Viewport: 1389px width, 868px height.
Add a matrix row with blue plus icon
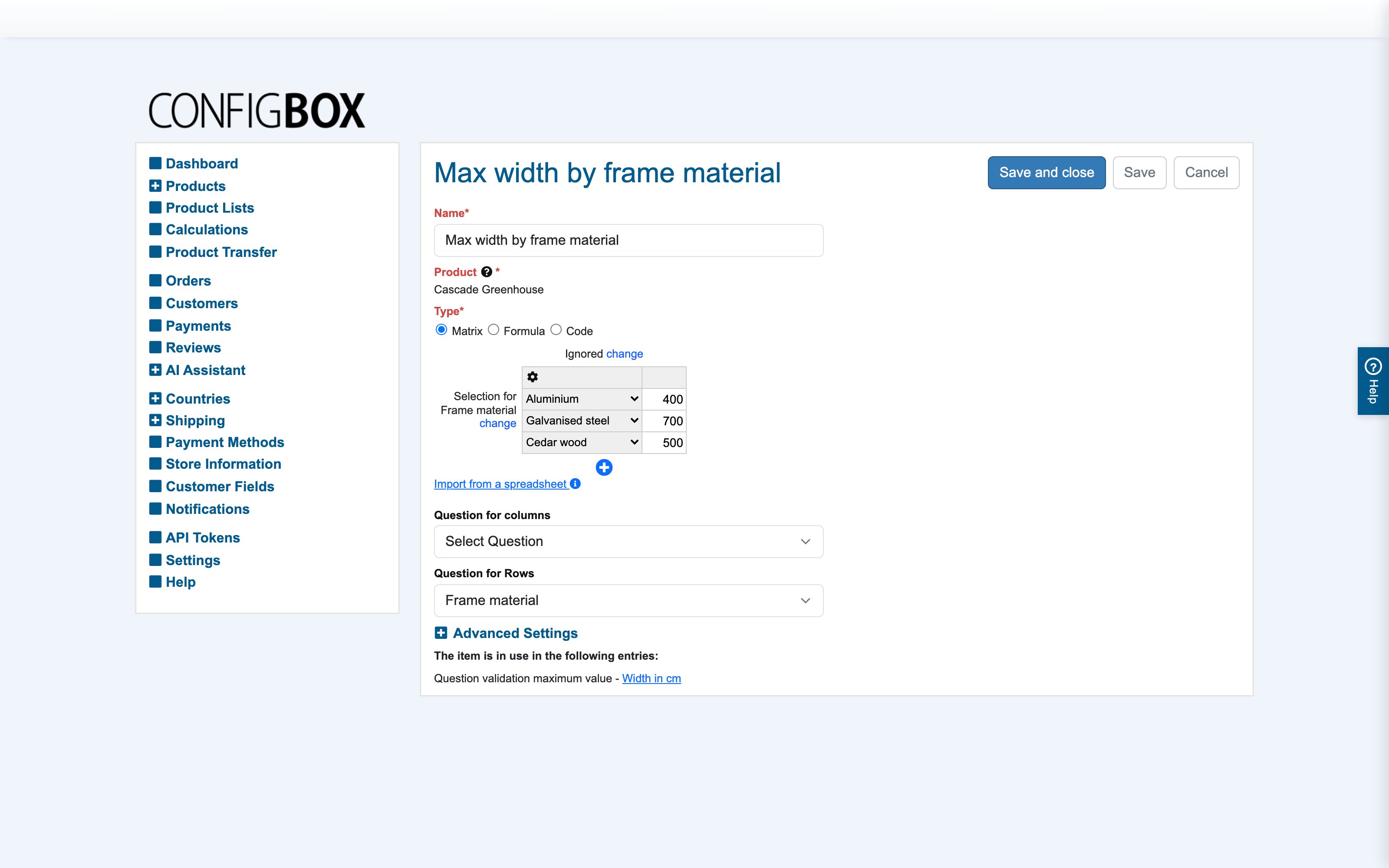pos(604,467)
